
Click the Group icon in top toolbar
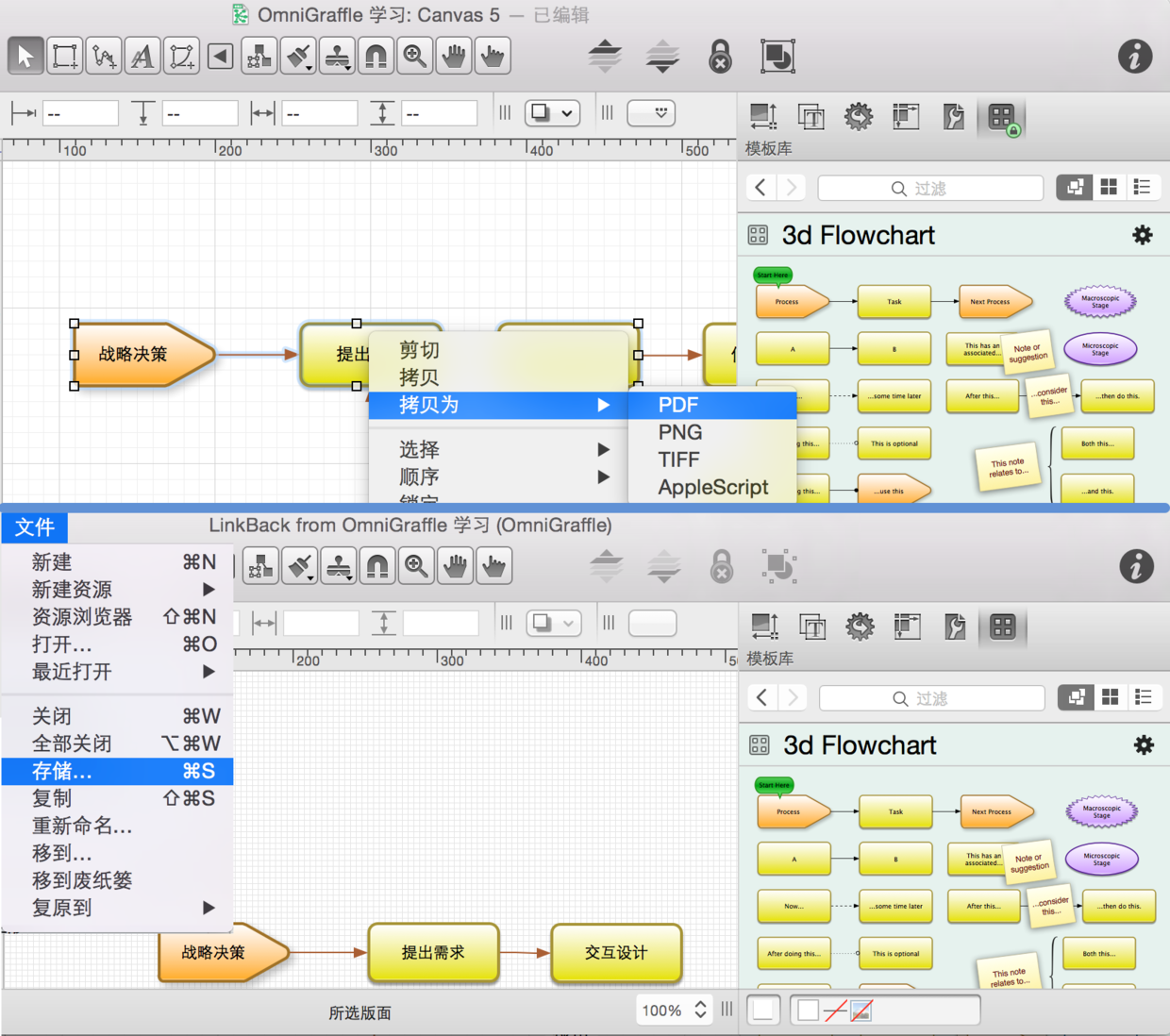tap(777, 56)
